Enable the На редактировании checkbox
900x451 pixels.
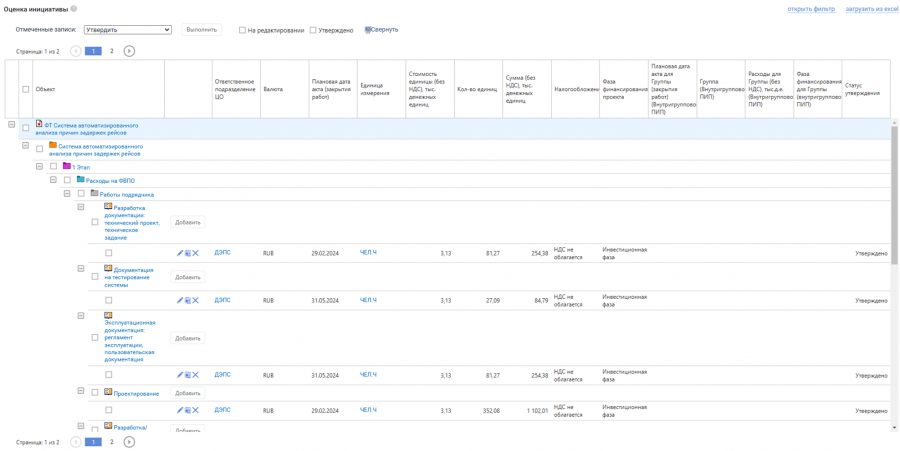[242, 30]
